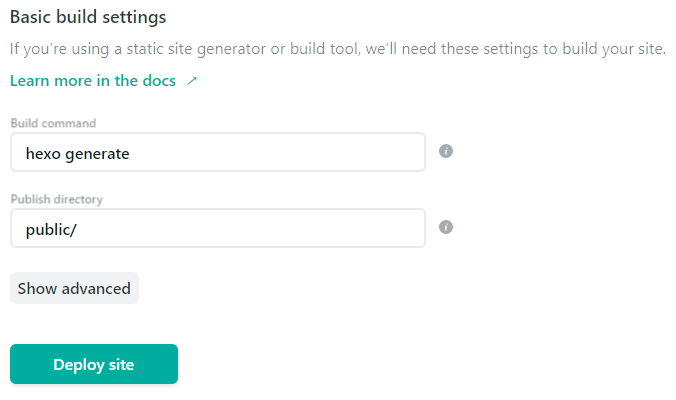Click the word 'hexo' in Build command
The image size is (676, 400).
43,153
